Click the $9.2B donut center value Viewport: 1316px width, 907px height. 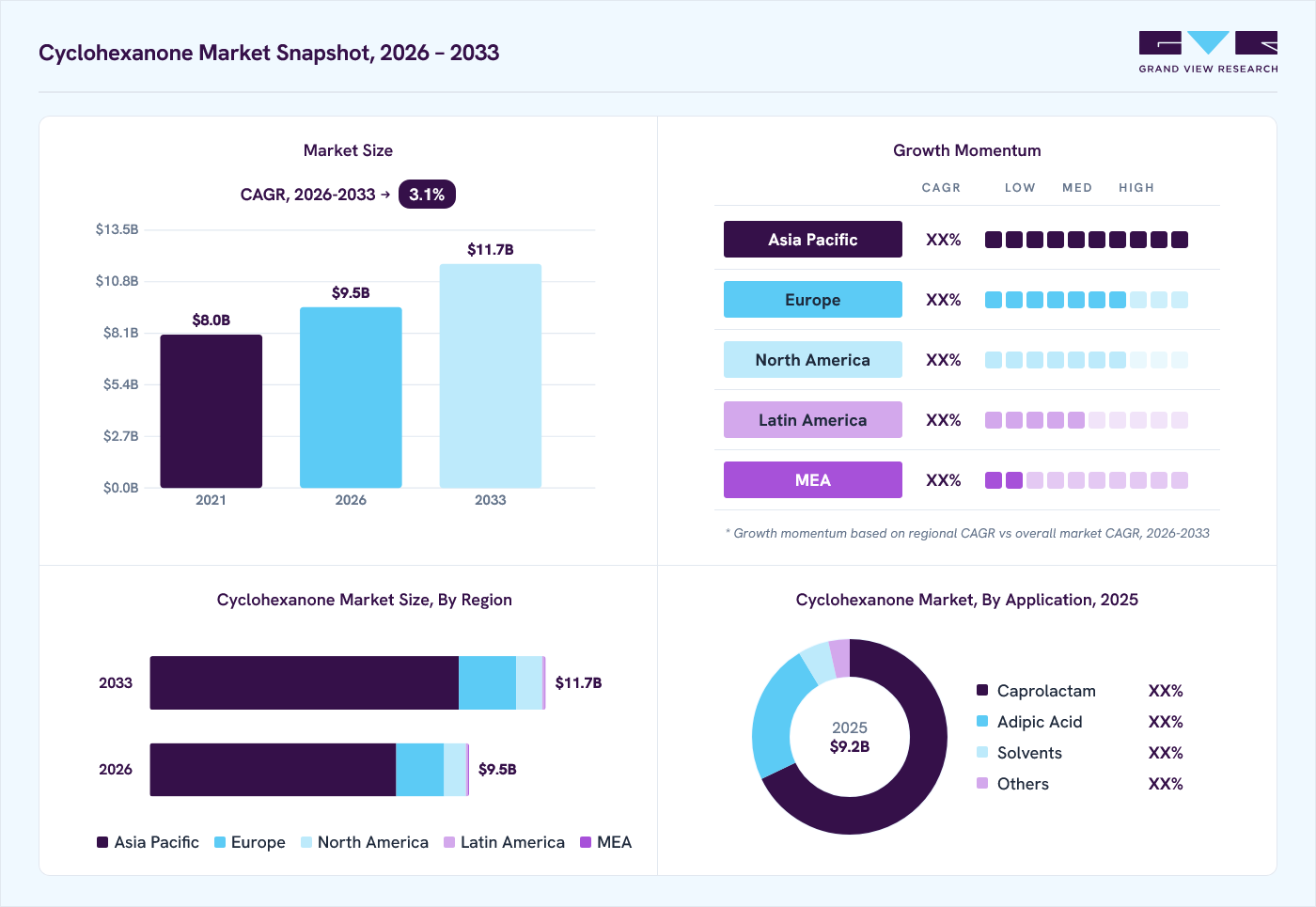coord(850,747)
